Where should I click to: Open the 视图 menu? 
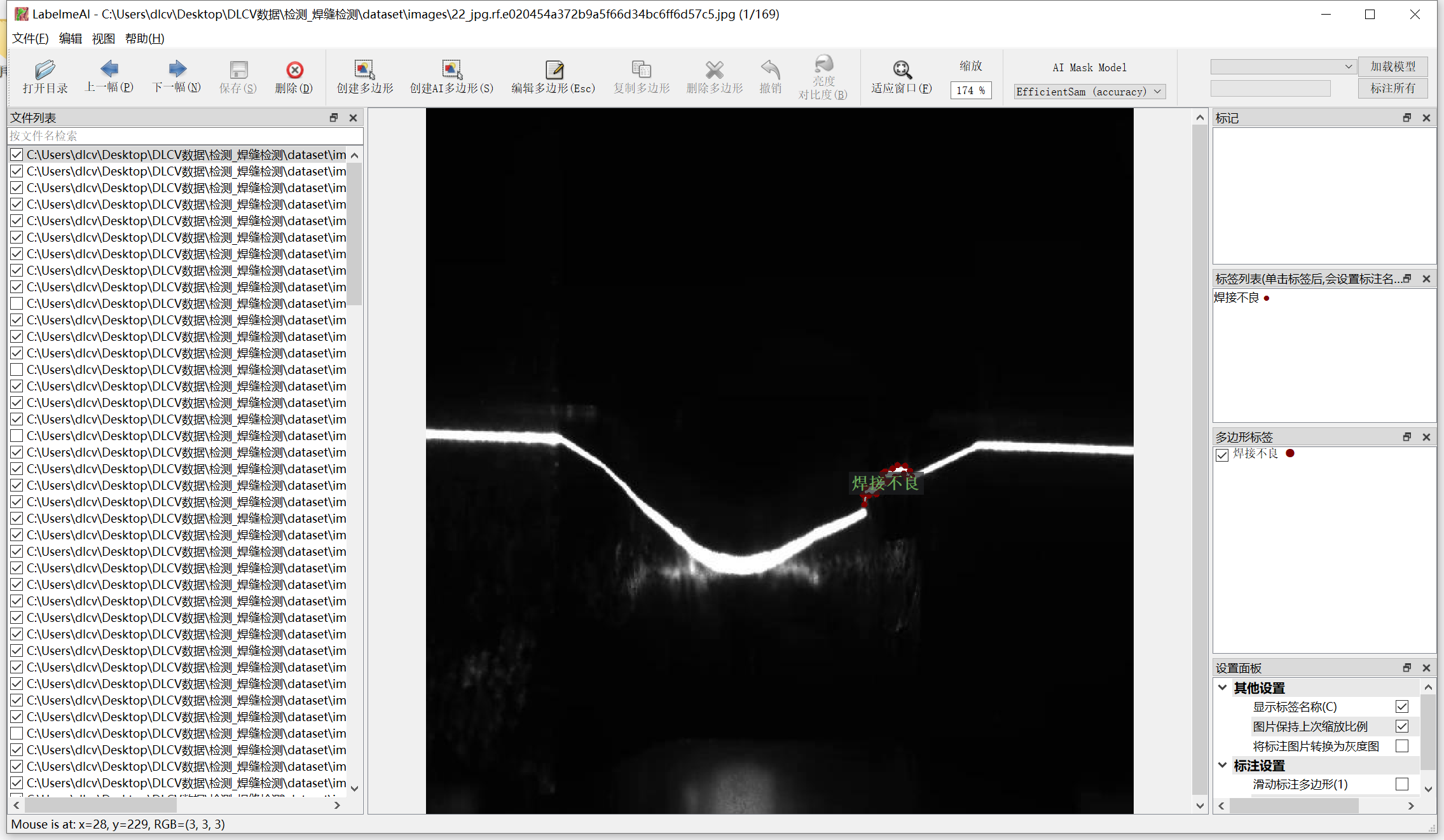click(104, 39)
